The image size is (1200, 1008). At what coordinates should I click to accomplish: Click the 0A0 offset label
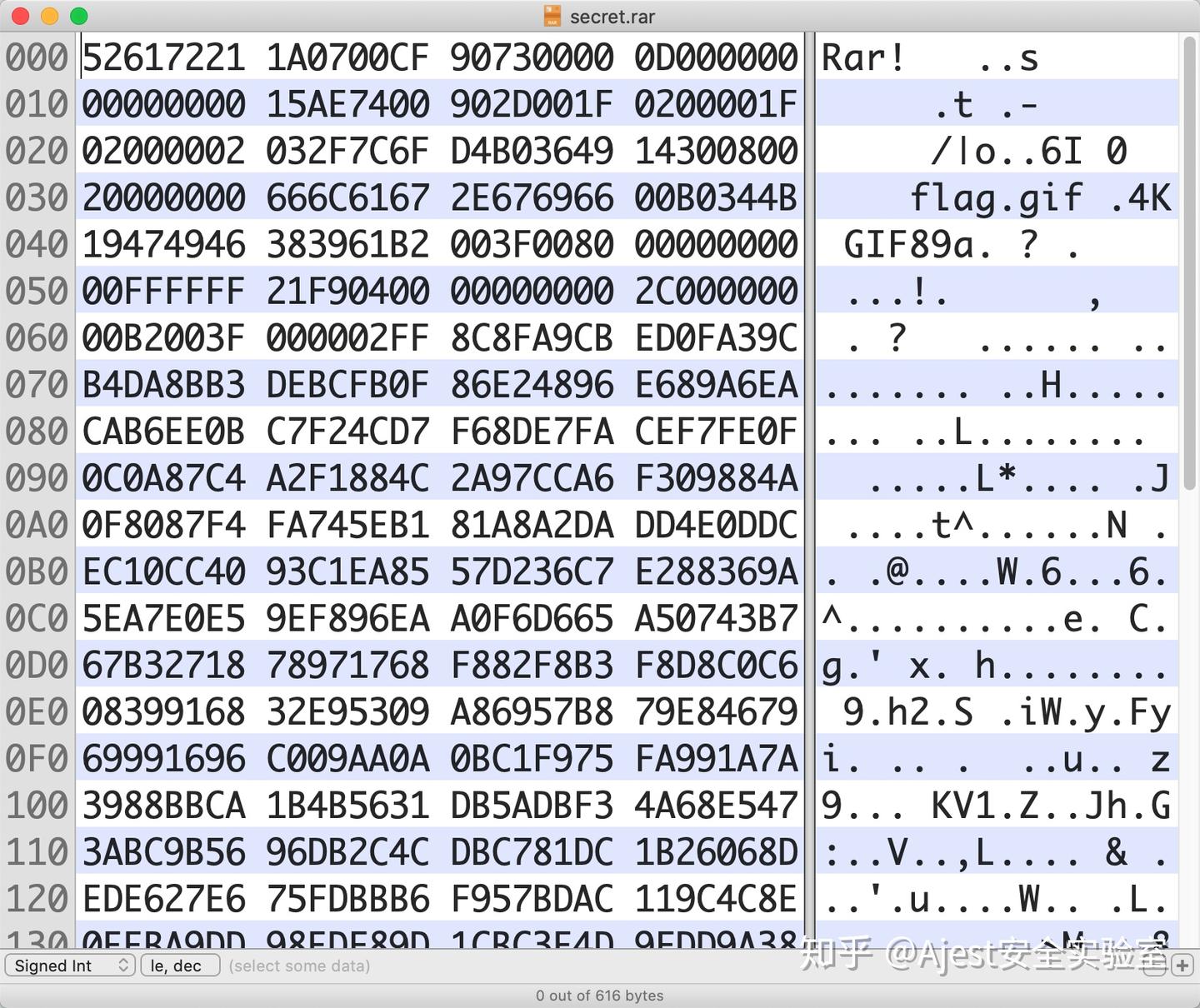click(x=37, y=525)
